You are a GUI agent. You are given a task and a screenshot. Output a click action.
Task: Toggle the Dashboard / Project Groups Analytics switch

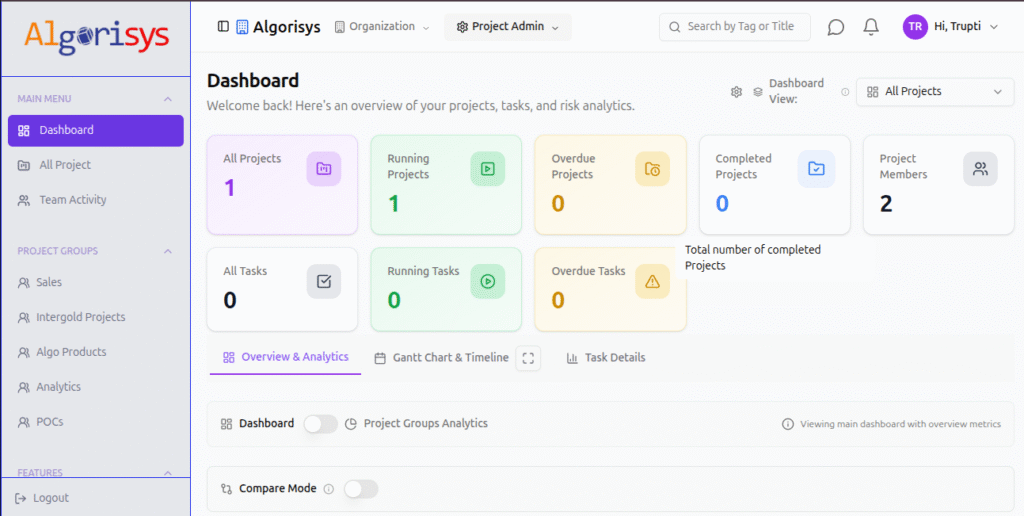point(321,424)
